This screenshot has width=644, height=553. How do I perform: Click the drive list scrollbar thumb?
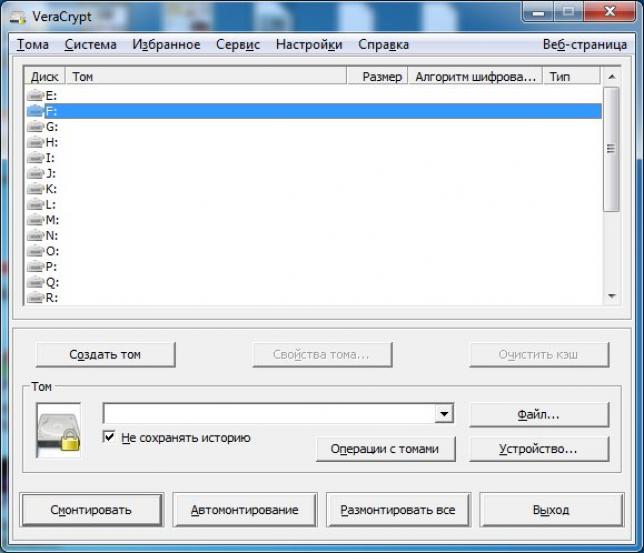[x=611, y=149]
